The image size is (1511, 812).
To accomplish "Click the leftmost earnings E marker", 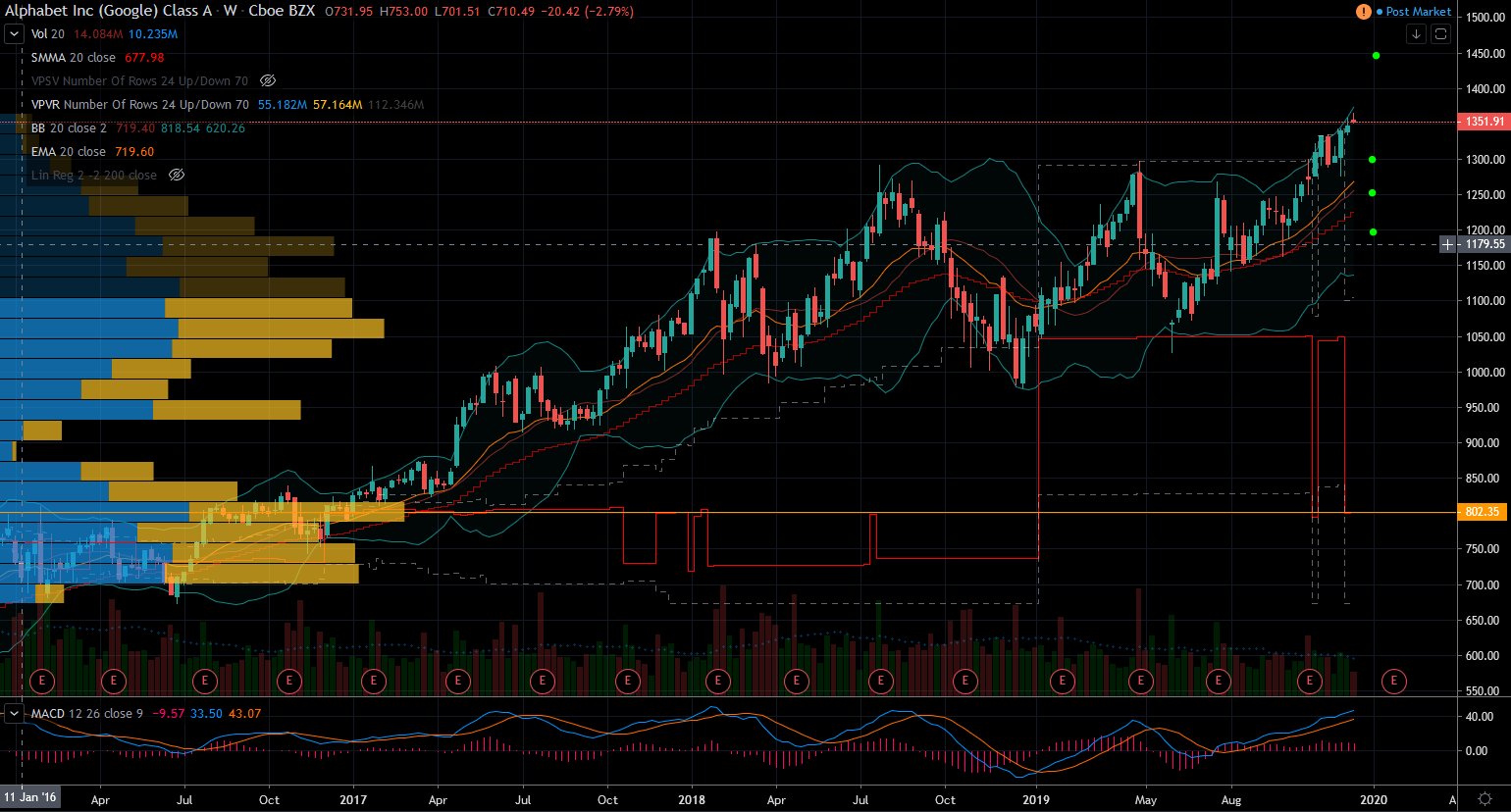I will [42, 680].
